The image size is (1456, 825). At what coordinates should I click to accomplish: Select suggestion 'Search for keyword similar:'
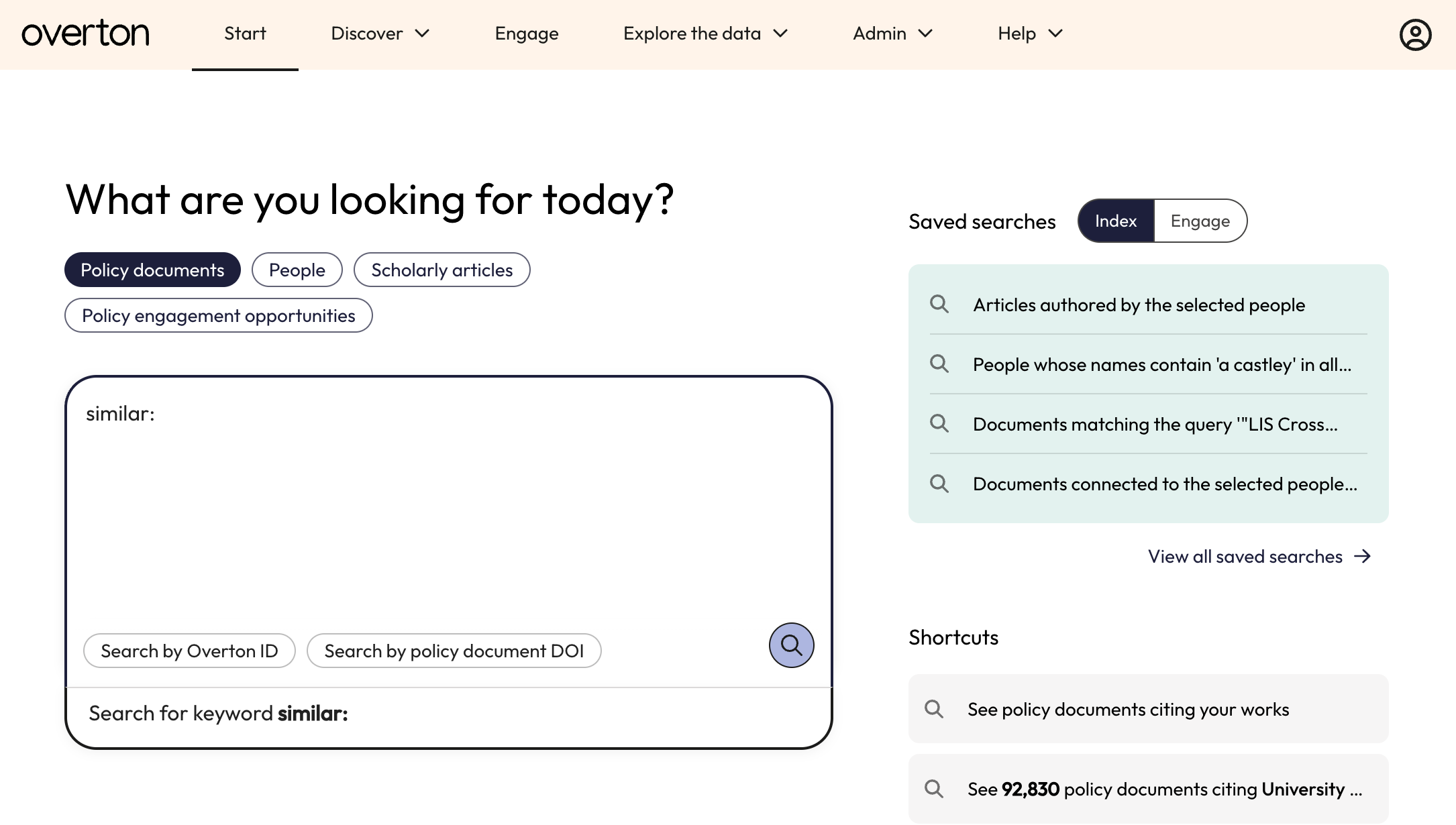(448, 714)
